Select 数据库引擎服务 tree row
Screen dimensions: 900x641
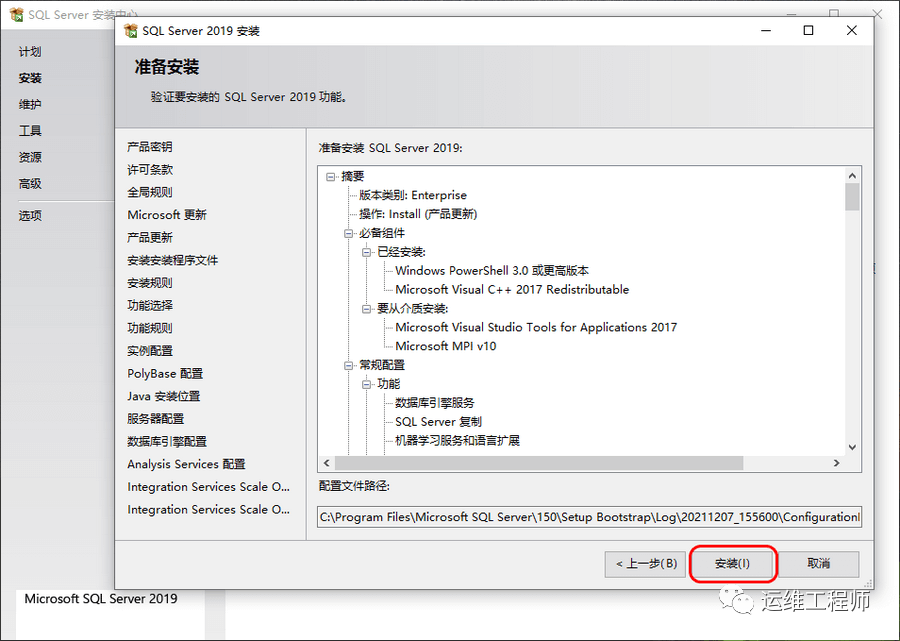435,403
